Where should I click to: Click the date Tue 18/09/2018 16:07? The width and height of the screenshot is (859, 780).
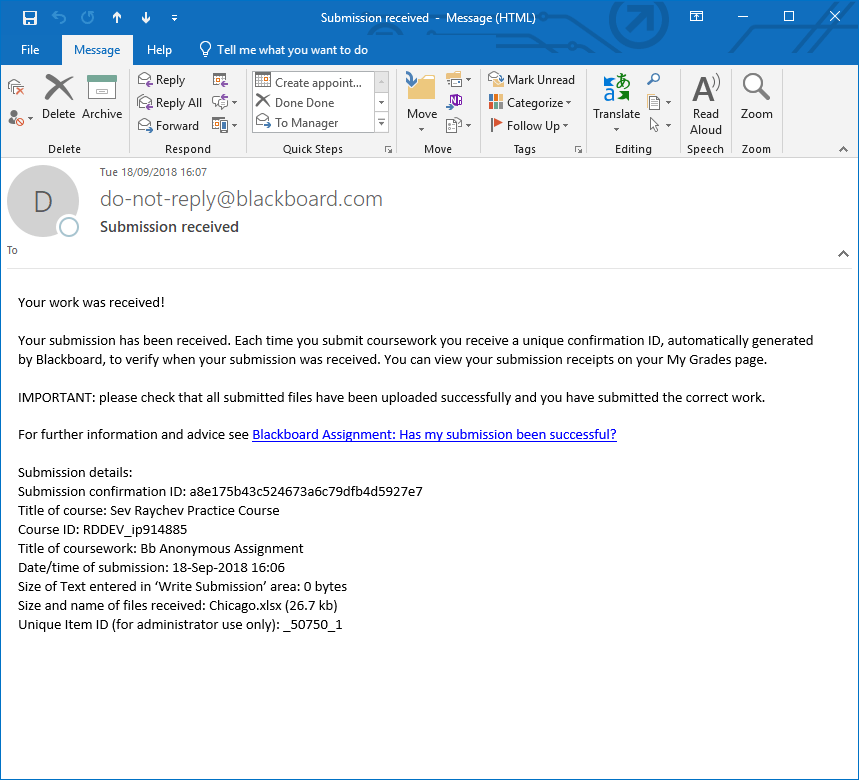pyautogui.click(x=153, y=172)
